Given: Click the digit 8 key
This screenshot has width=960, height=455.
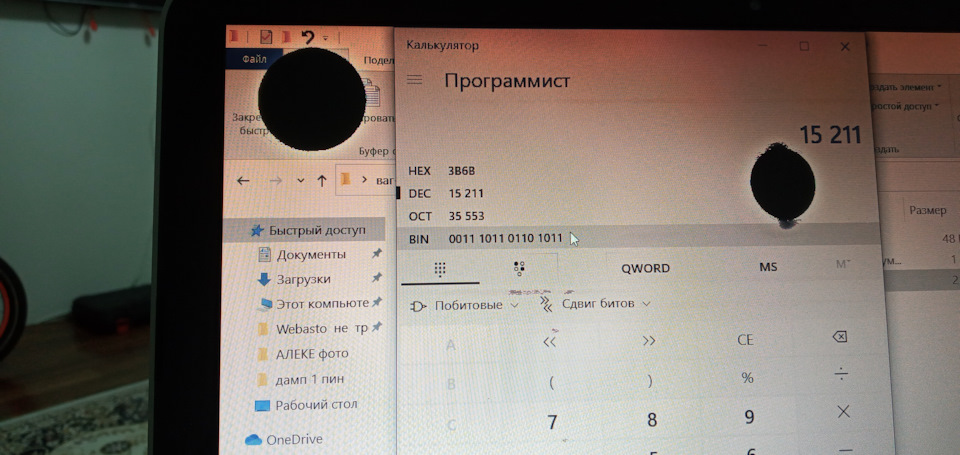Looking at the screenshot, I should (x=652, y=420).
